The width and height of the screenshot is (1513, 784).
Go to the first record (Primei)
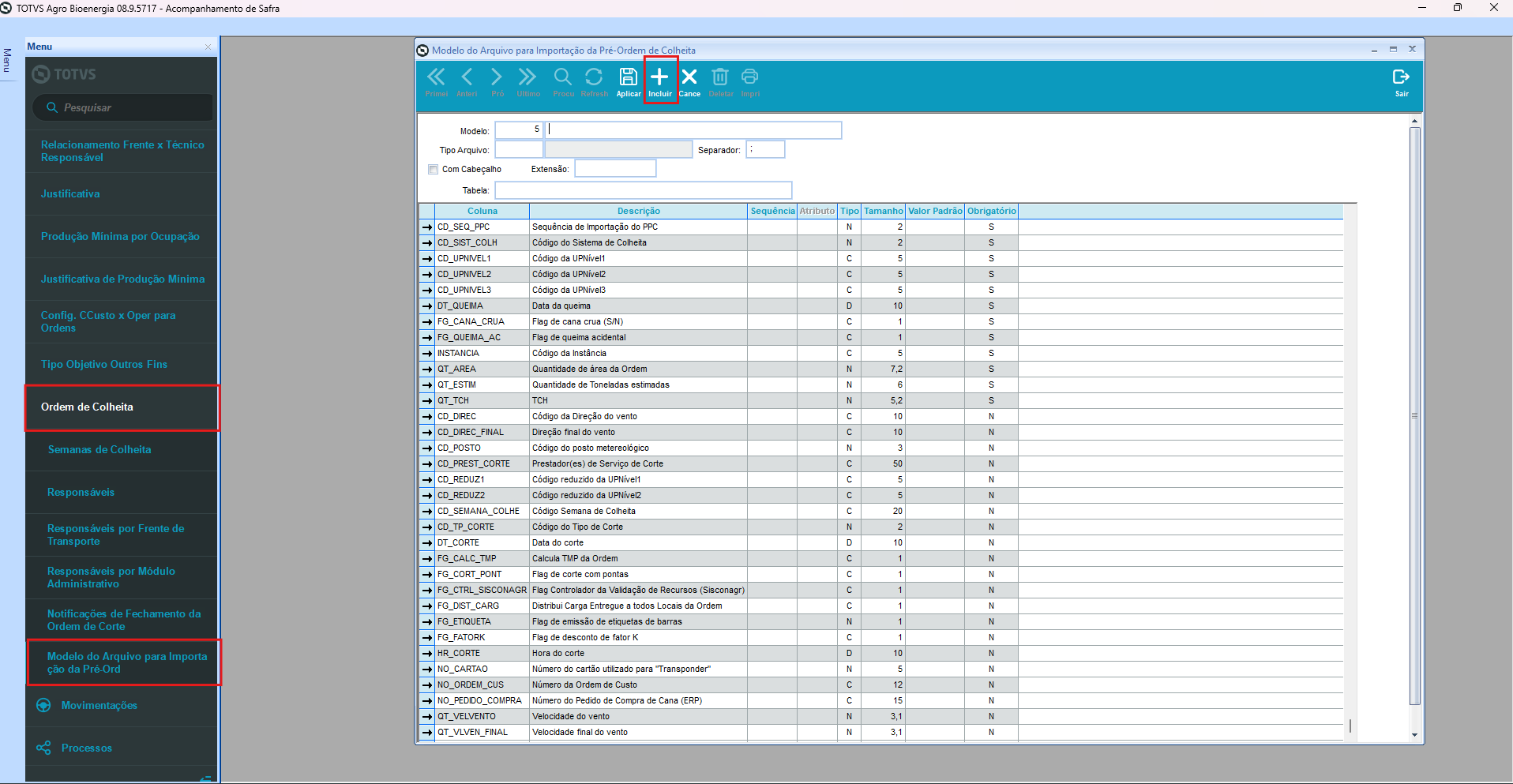point(436,81)
